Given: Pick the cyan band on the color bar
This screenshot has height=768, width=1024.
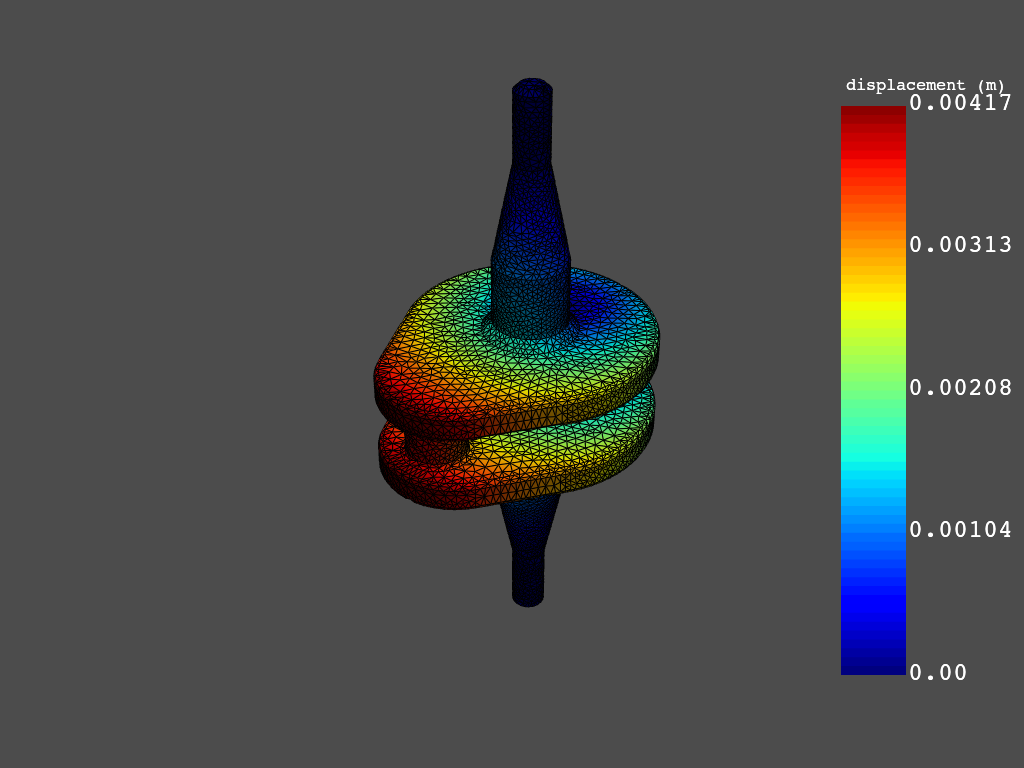Looking at the screenshot, I should (x=873, y=462).
